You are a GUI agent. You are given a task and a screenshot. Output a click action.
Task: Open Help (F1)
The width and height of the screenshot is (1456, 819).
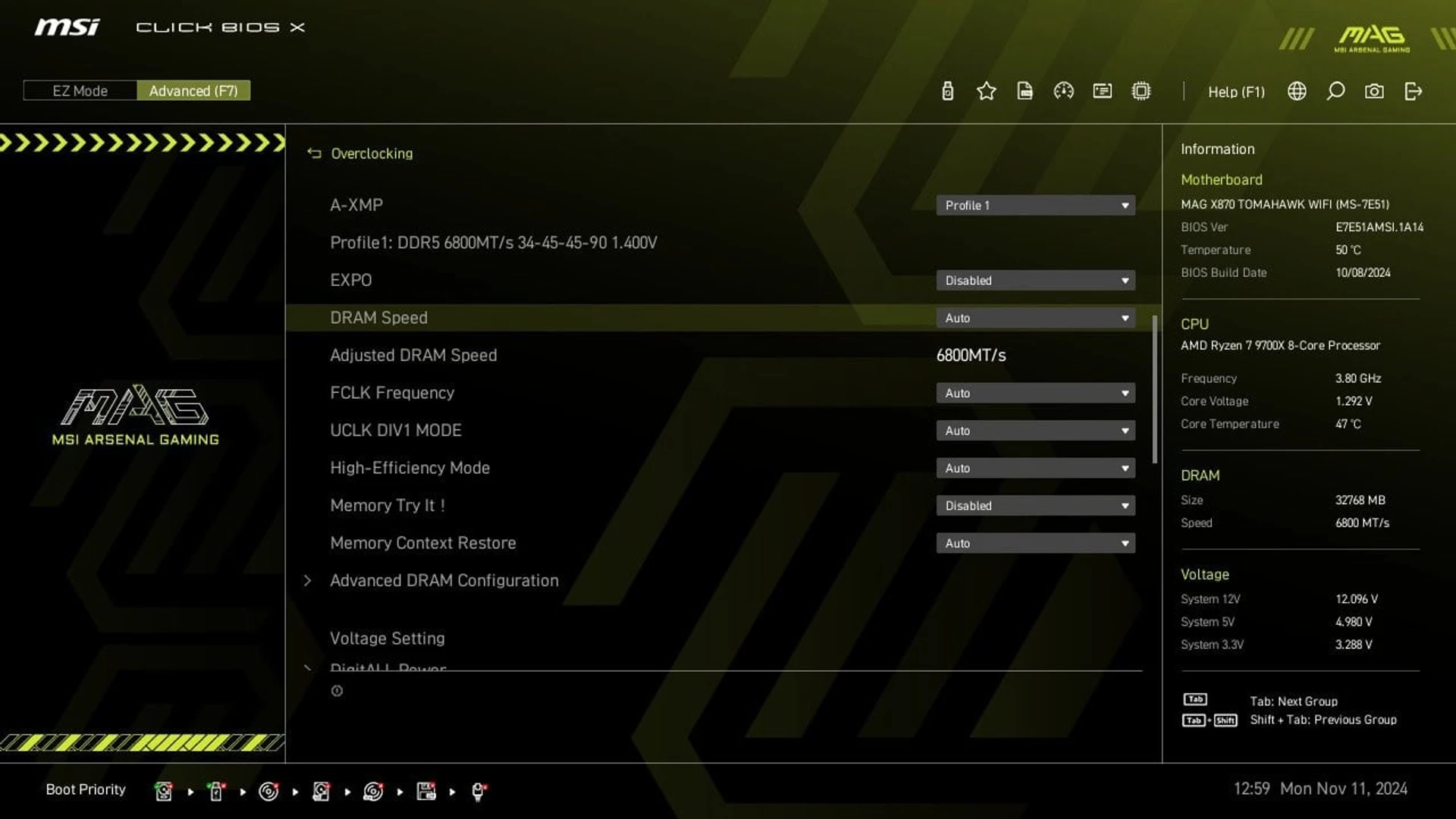click(1236, 92)
